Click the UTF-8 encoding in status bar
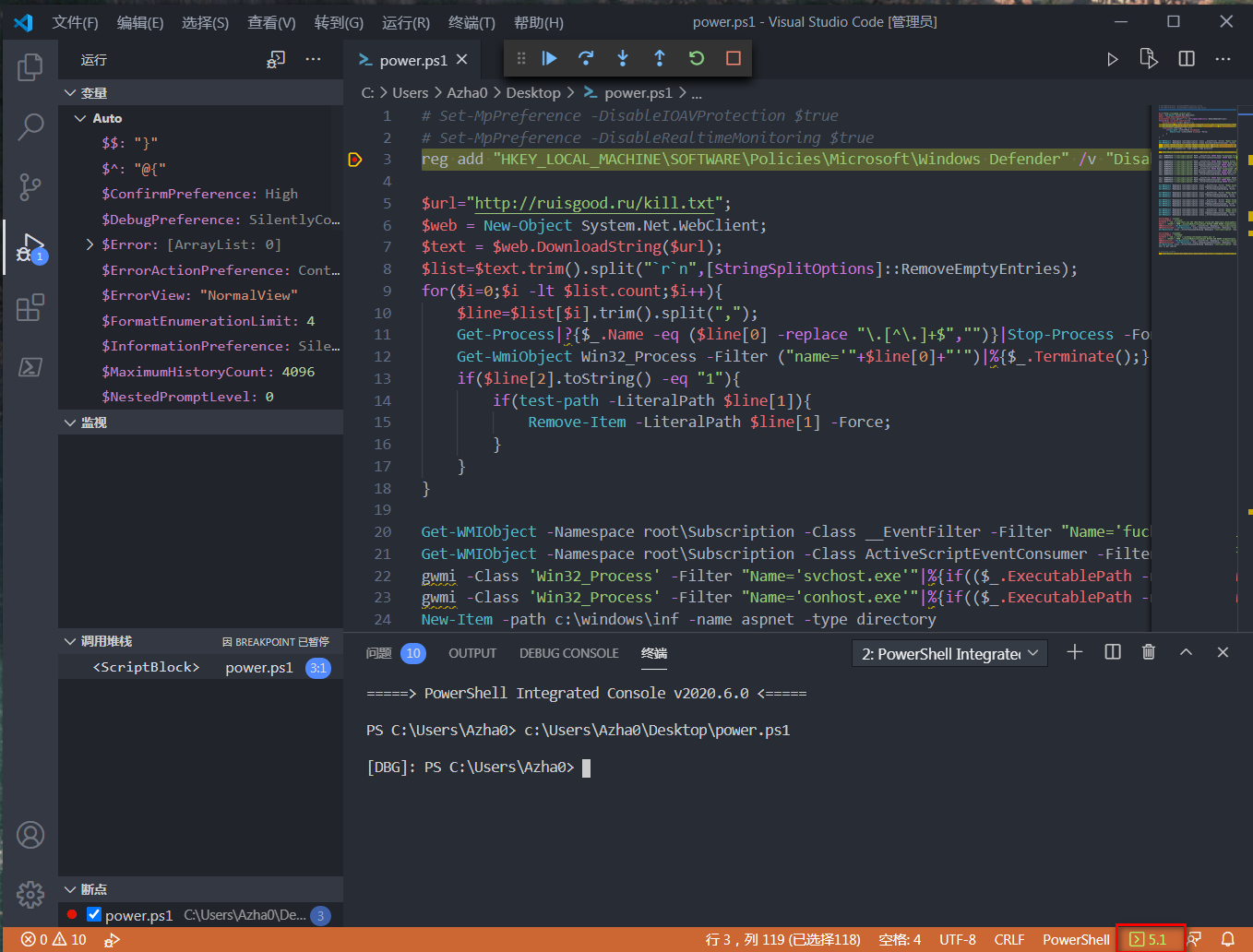Screen dimensions: 1253x952 (958, 939)
